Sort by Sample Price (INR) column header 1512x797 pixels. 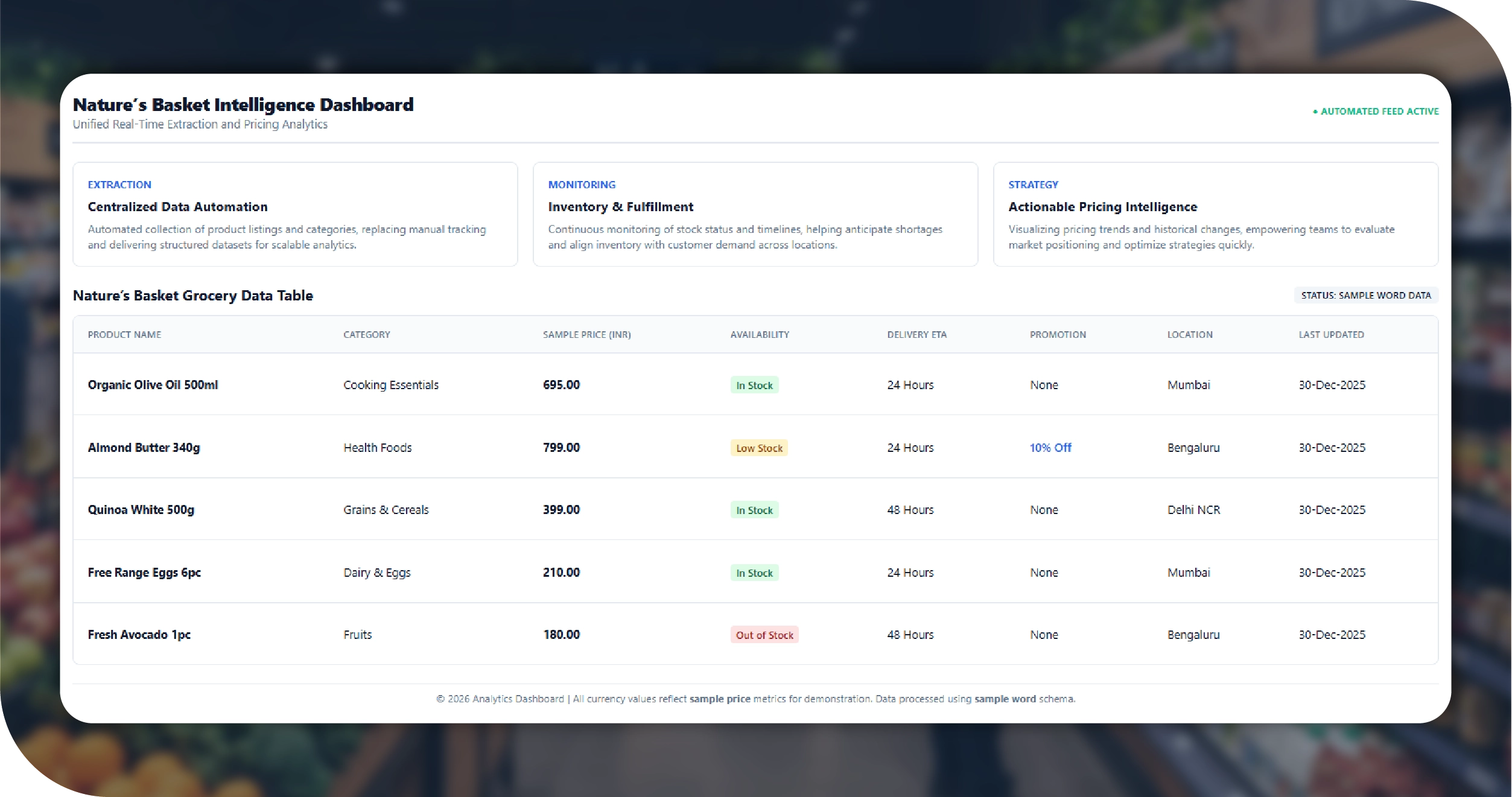[x=586, y=335]
